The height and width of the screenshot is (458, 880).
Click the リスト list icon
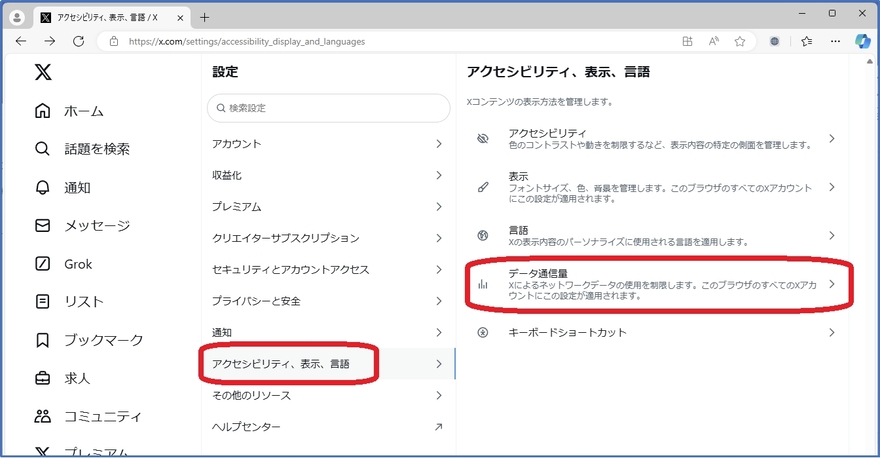(x=43, y=301)
